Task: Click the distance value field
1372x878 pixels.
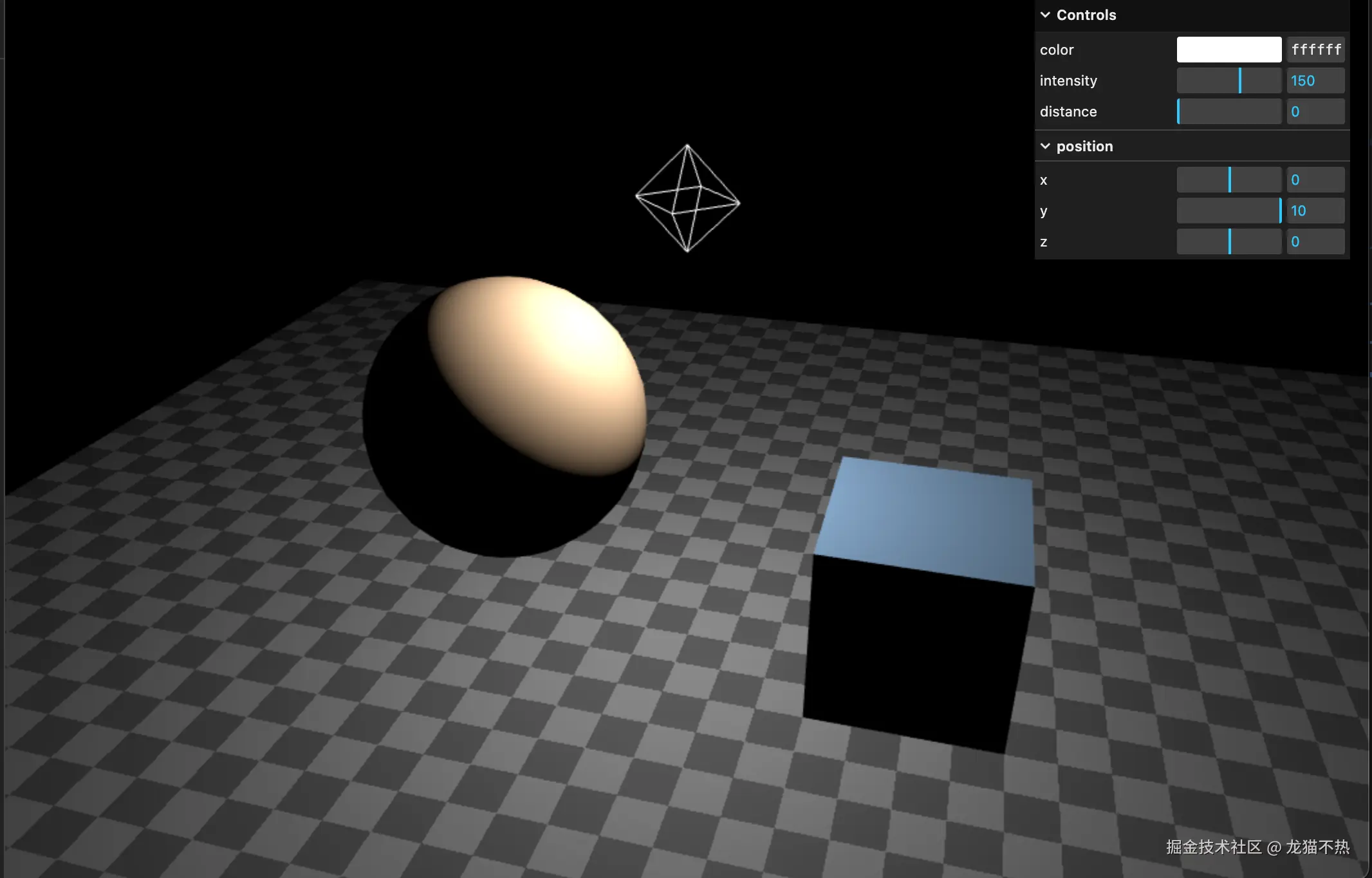Action: (x=1315, y=111)
